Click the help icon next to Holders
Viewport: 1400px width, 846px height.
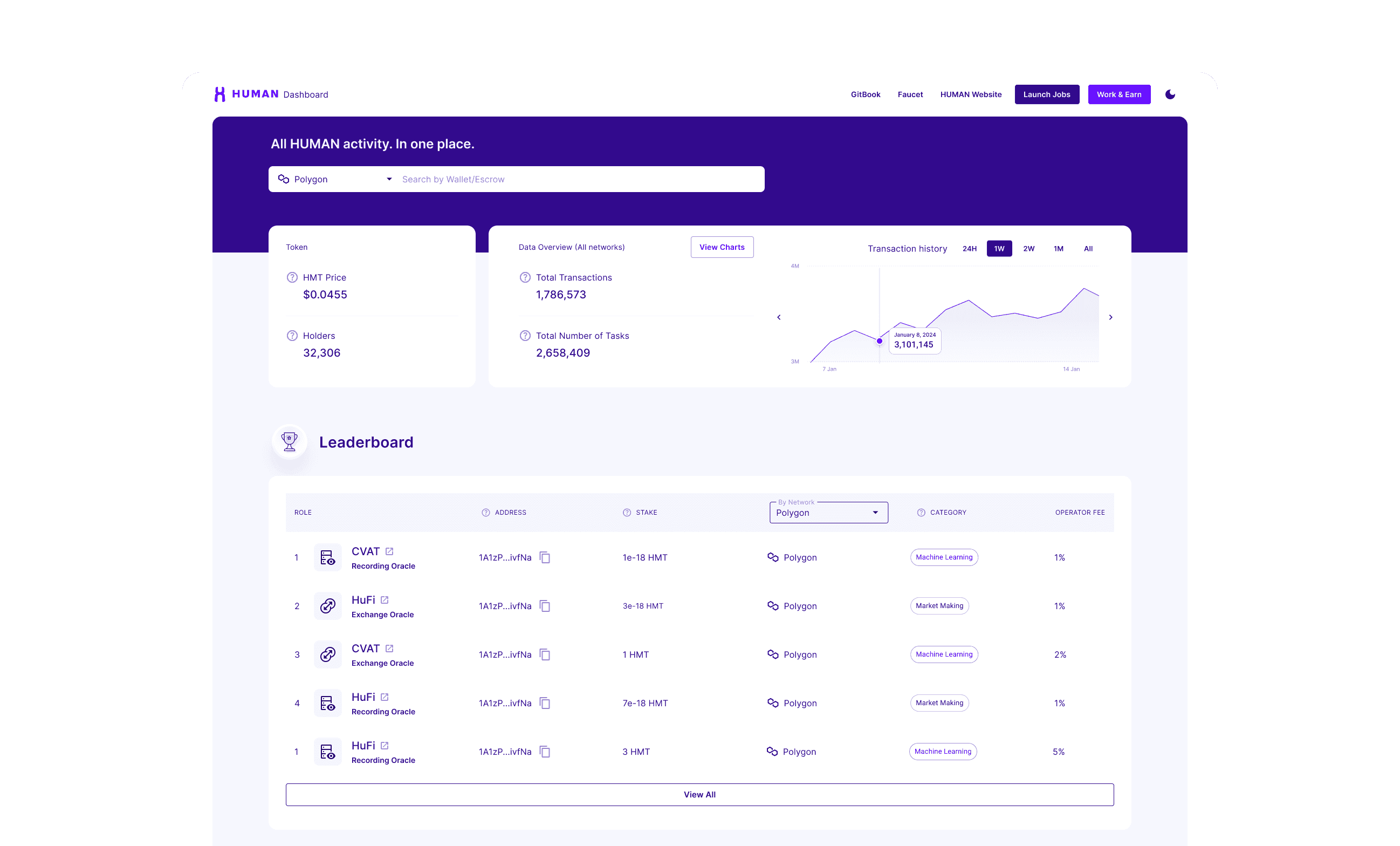pos(292,336)
